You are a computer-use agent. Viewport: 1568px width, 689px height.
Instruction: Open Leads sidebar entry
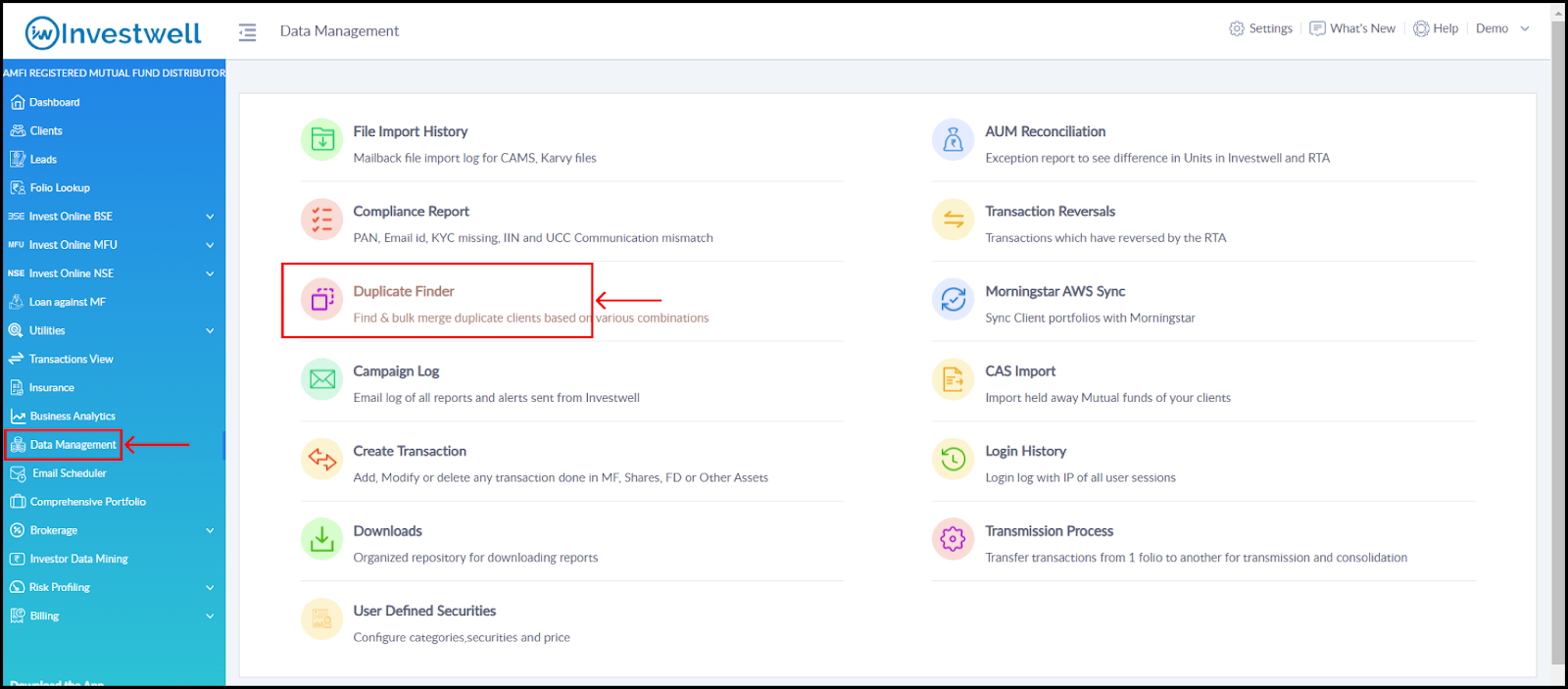coord(43,159)
